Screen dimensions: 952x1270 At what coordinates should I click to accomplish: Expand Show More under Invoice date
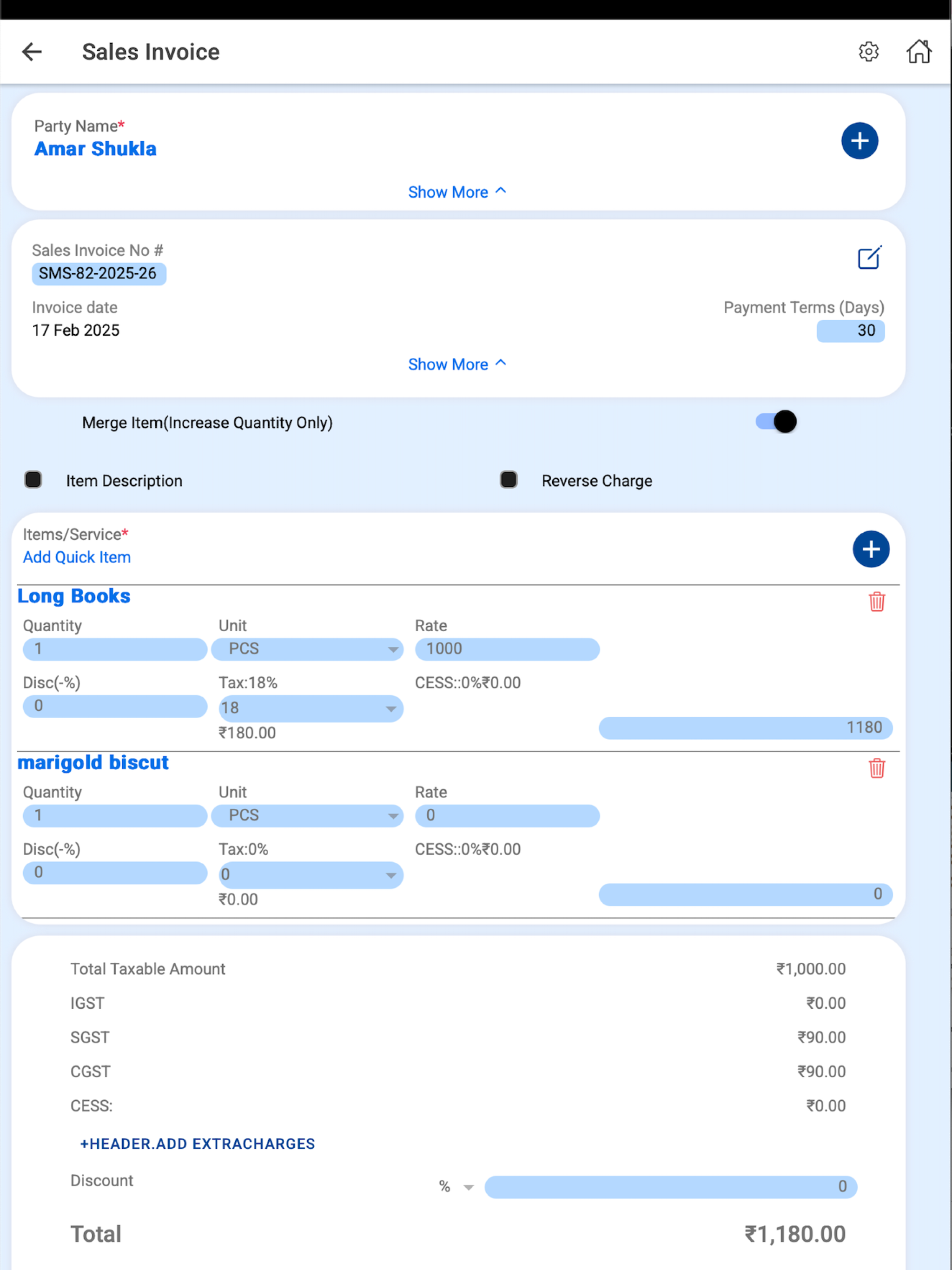point(457,364)
